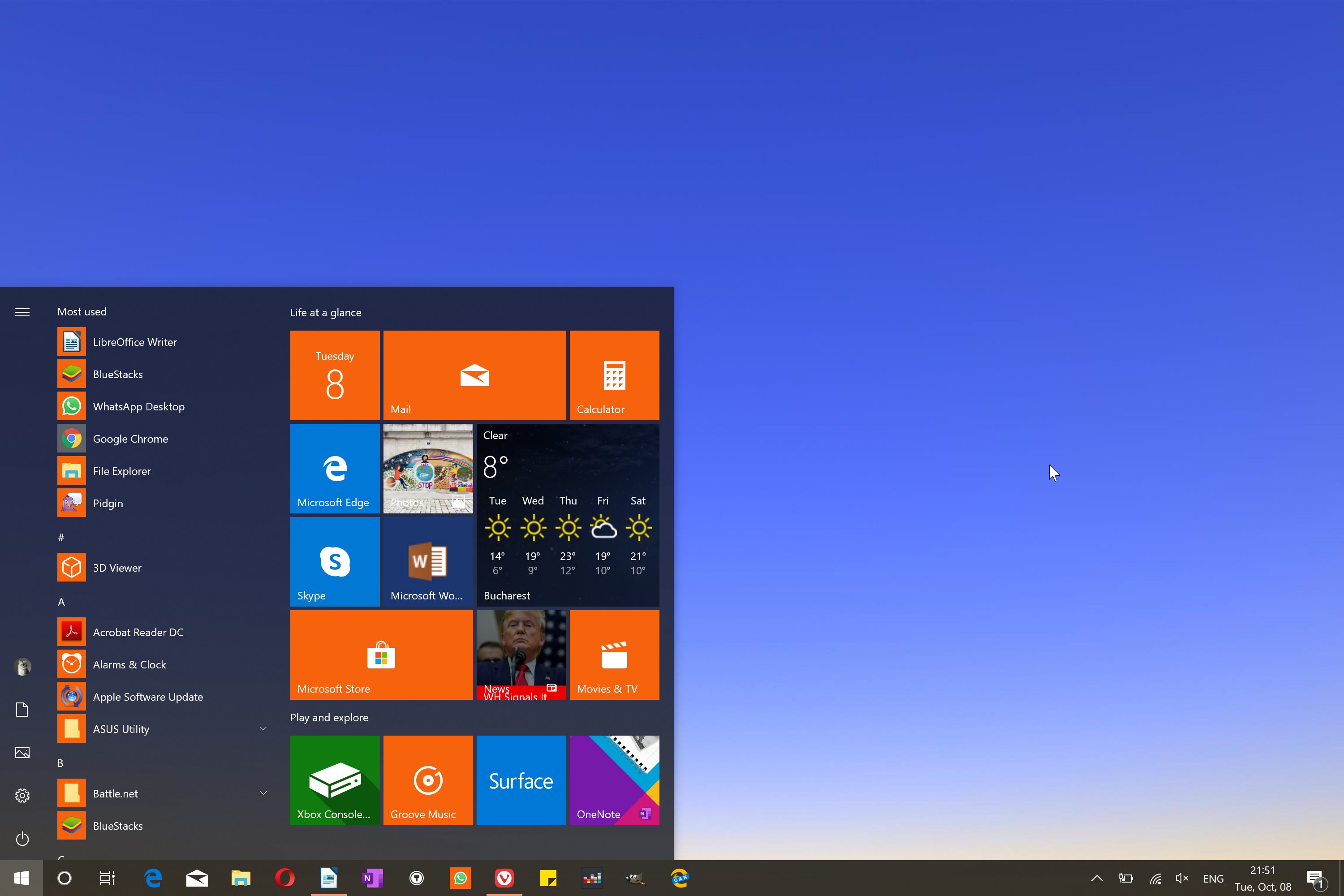This screenshot has width=1344, height=896.
Task: Launch Pidgin from the app list
Action: point(163,504)
